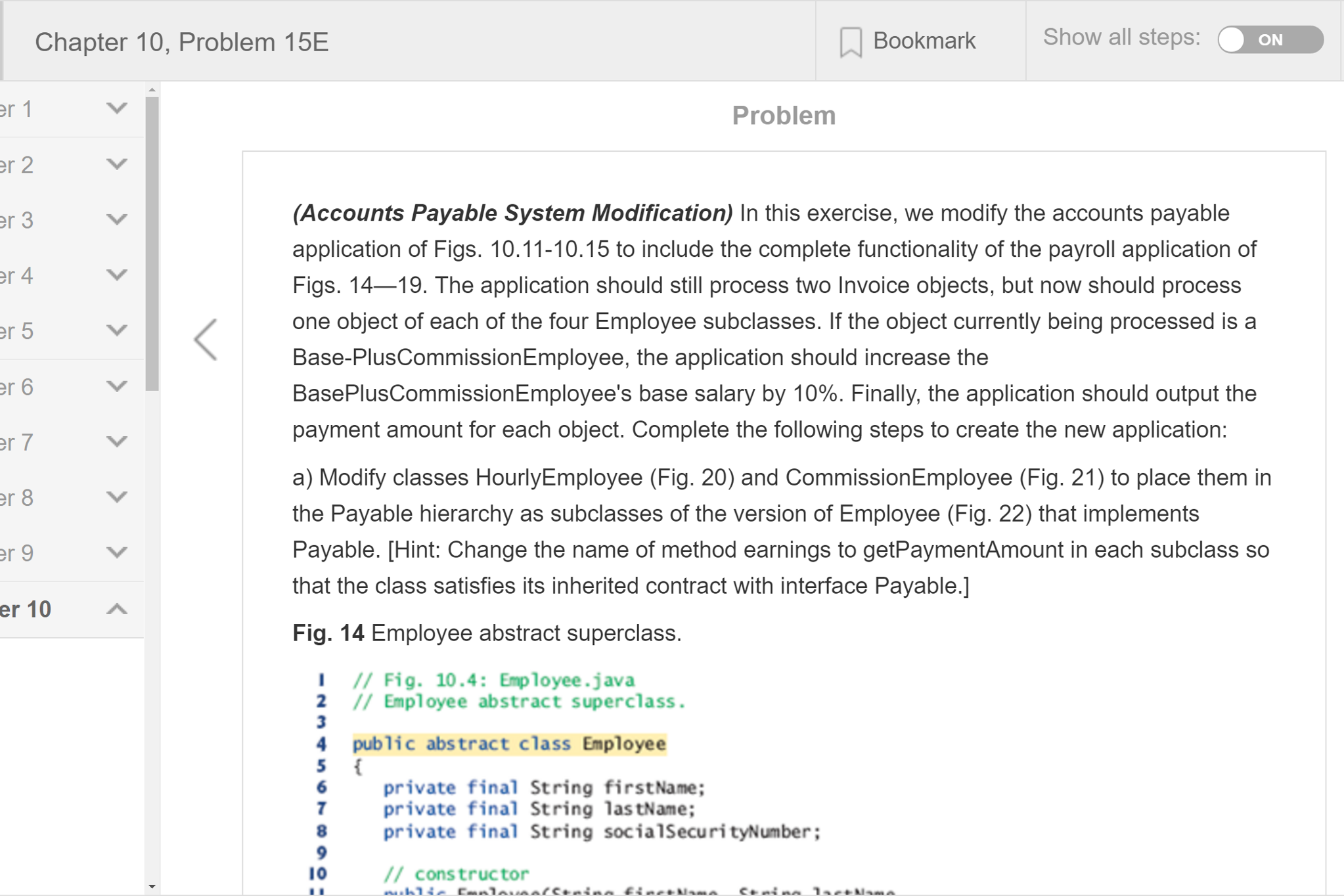
Task: Click the sidebar scrollbar thumb
Action: coord(152,244)
